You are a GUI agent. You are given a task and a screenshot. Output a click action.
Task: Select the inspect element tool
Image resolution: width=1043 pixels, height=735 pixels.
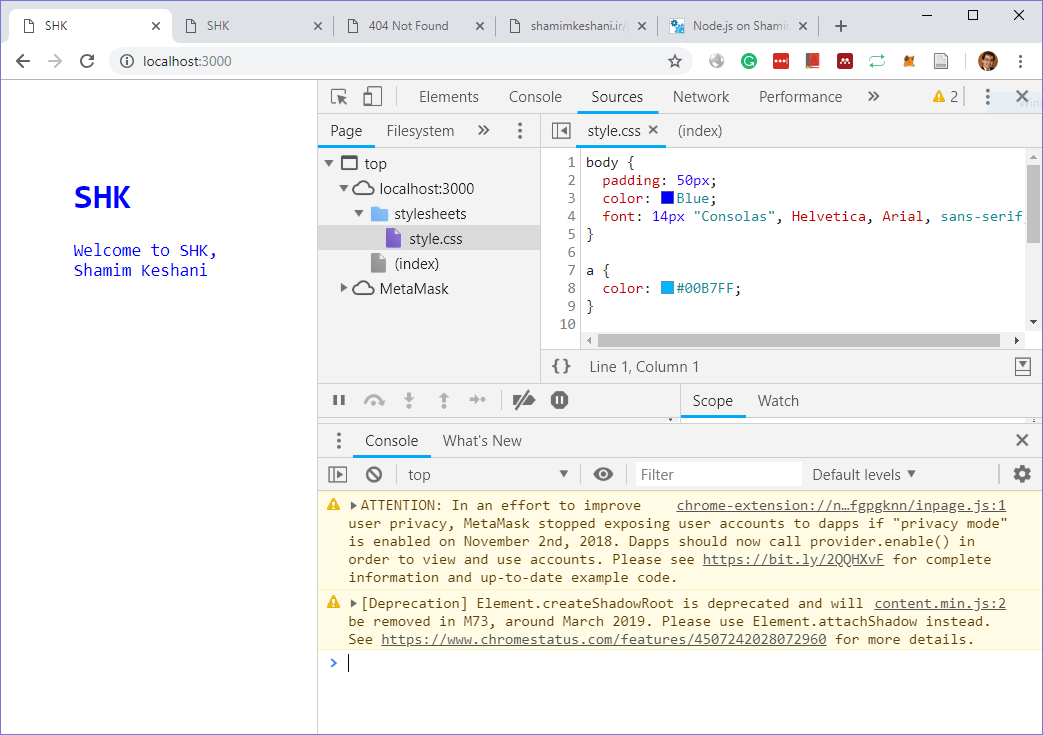[x=341, y=96]
